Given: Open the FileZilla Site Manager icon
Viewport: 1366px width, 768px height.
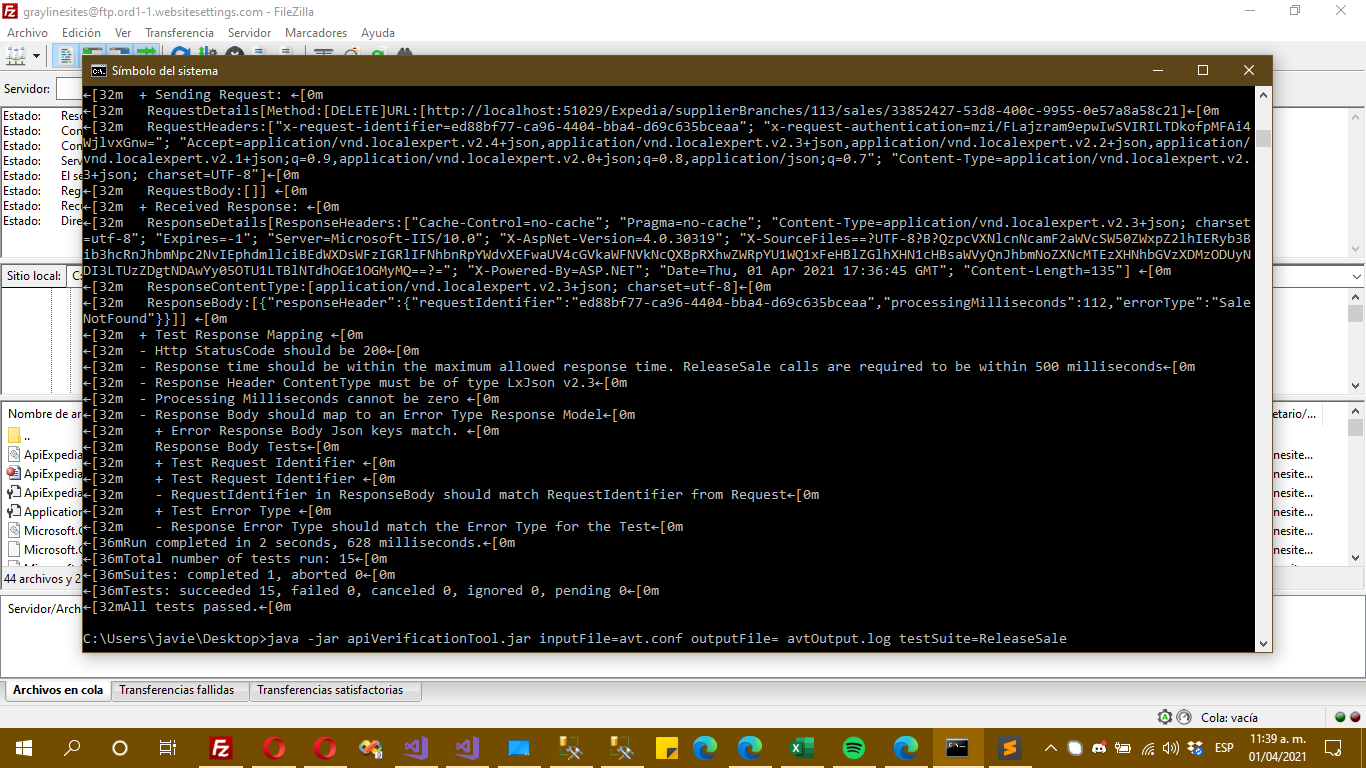Looking at the screenshot, I should pos(16,55).
